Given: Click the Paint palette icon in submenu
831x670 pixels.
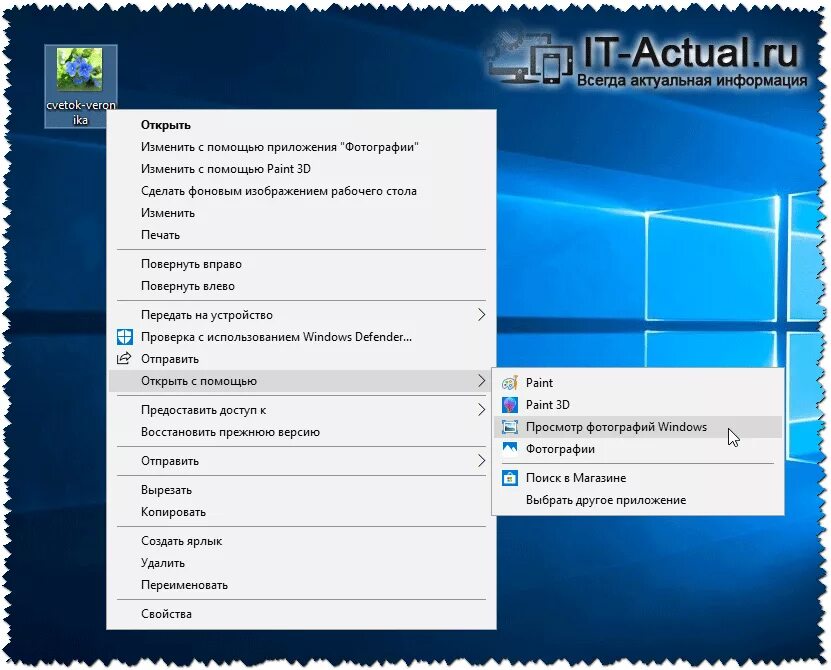Looking at the screenshot, I should pyautogui.click(x=510, y=382).
